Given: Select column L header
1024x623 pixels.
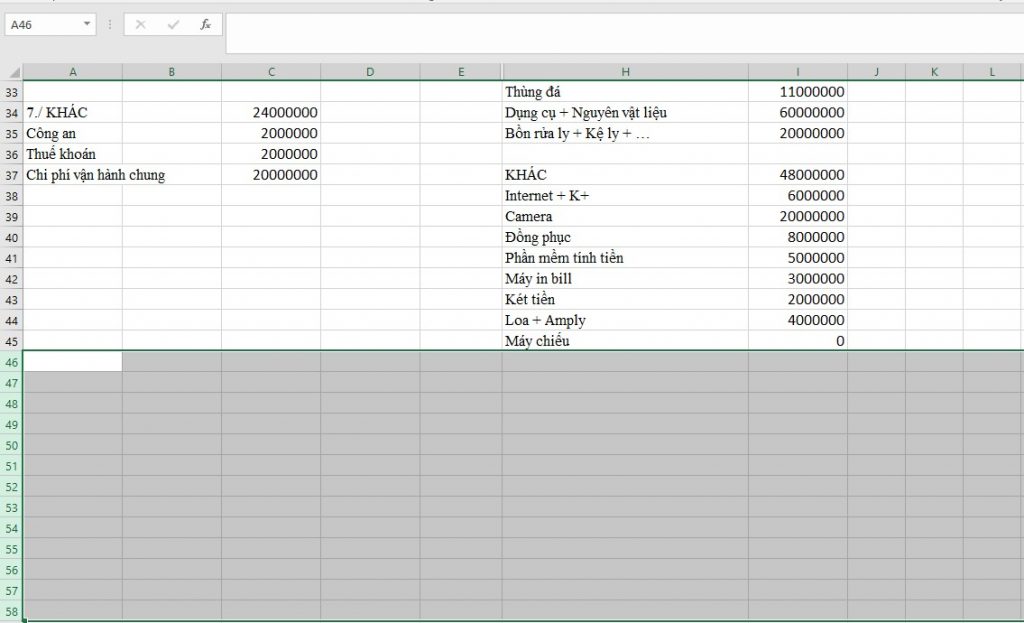Looking at the screenshot, I should 993,72.
